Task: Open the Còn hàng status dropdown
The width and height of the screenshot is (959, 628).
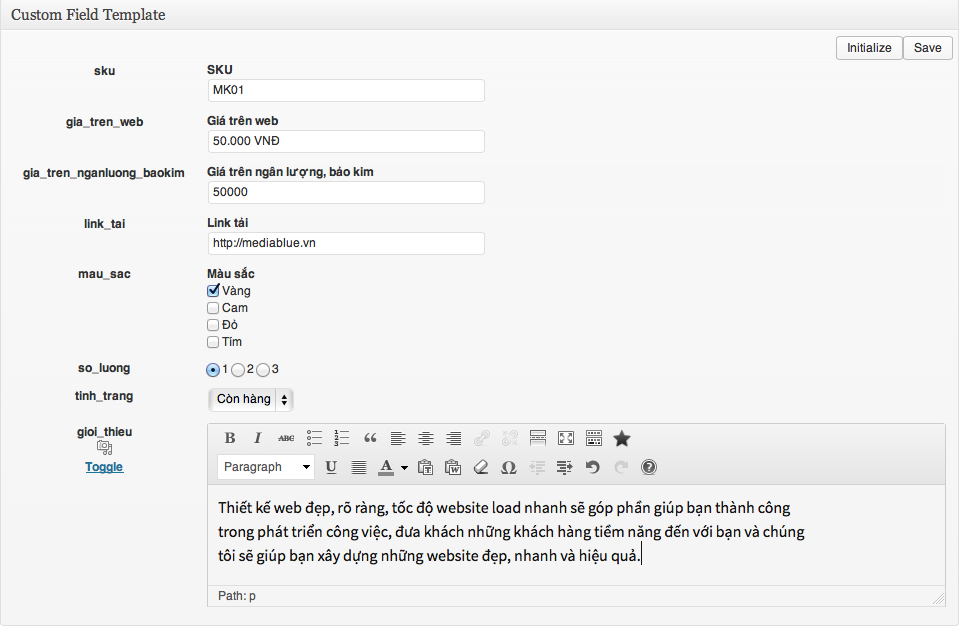Action: [x=251, y=400]
